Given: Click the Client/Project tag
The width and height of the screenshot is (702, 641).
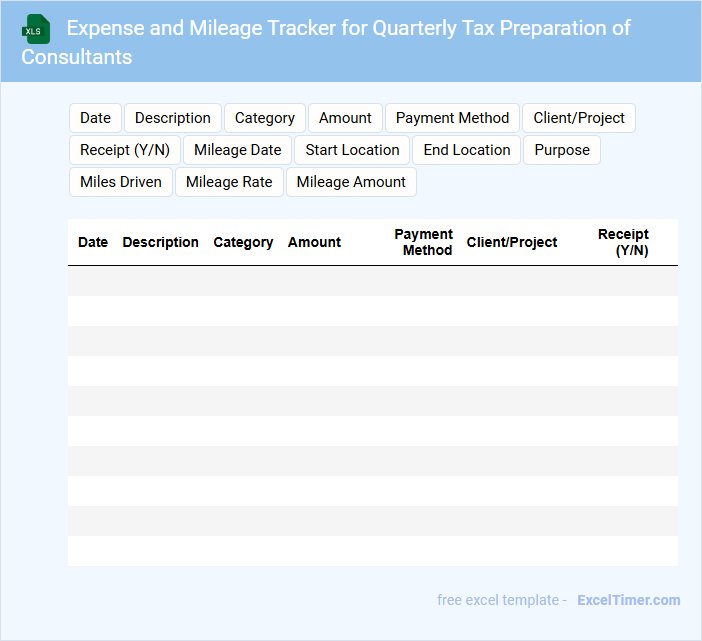Looking at the screenshot, I should click(x=578, y=118).
